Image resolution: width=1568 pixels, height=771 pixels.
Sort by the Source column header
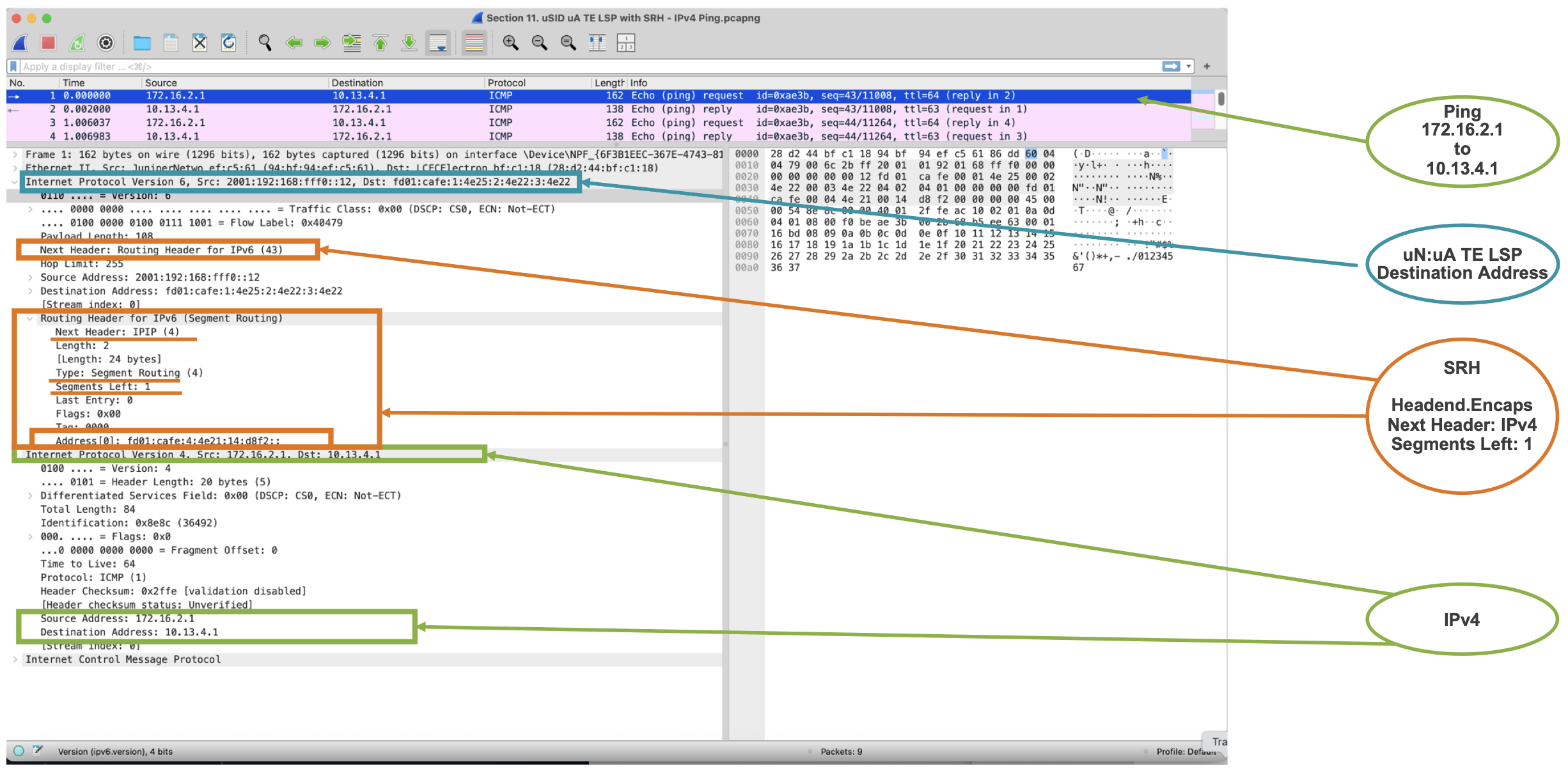235,82
